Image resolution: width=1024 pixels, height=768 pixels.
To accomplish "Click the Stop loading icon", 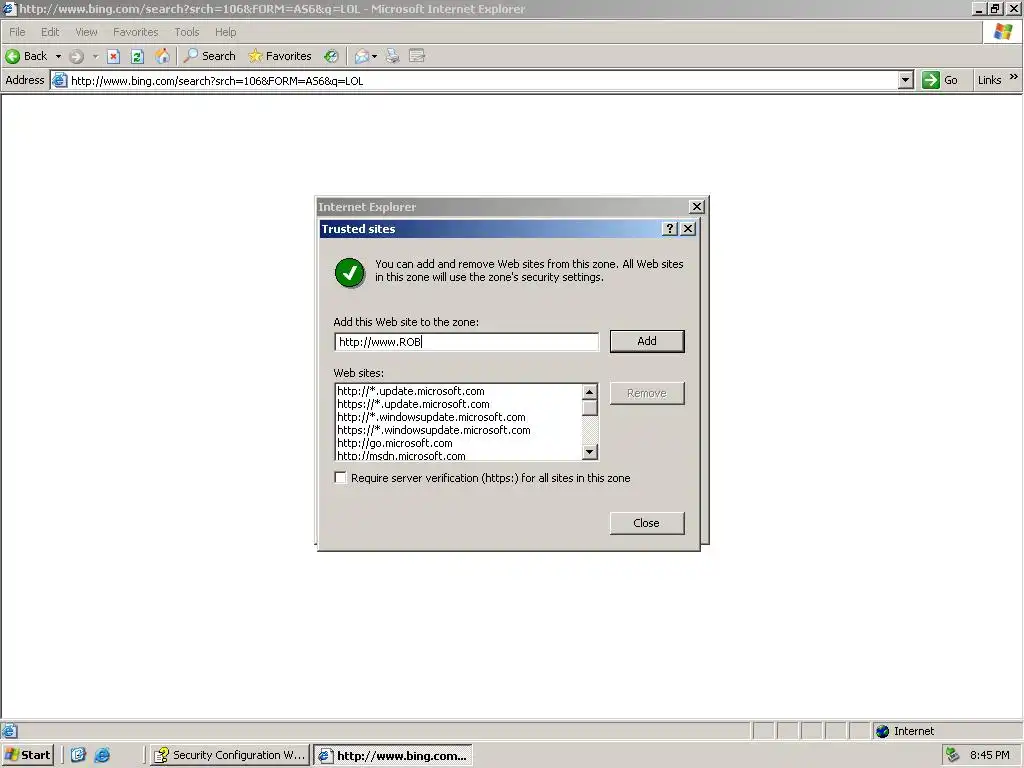I will [x=114, y=57].
